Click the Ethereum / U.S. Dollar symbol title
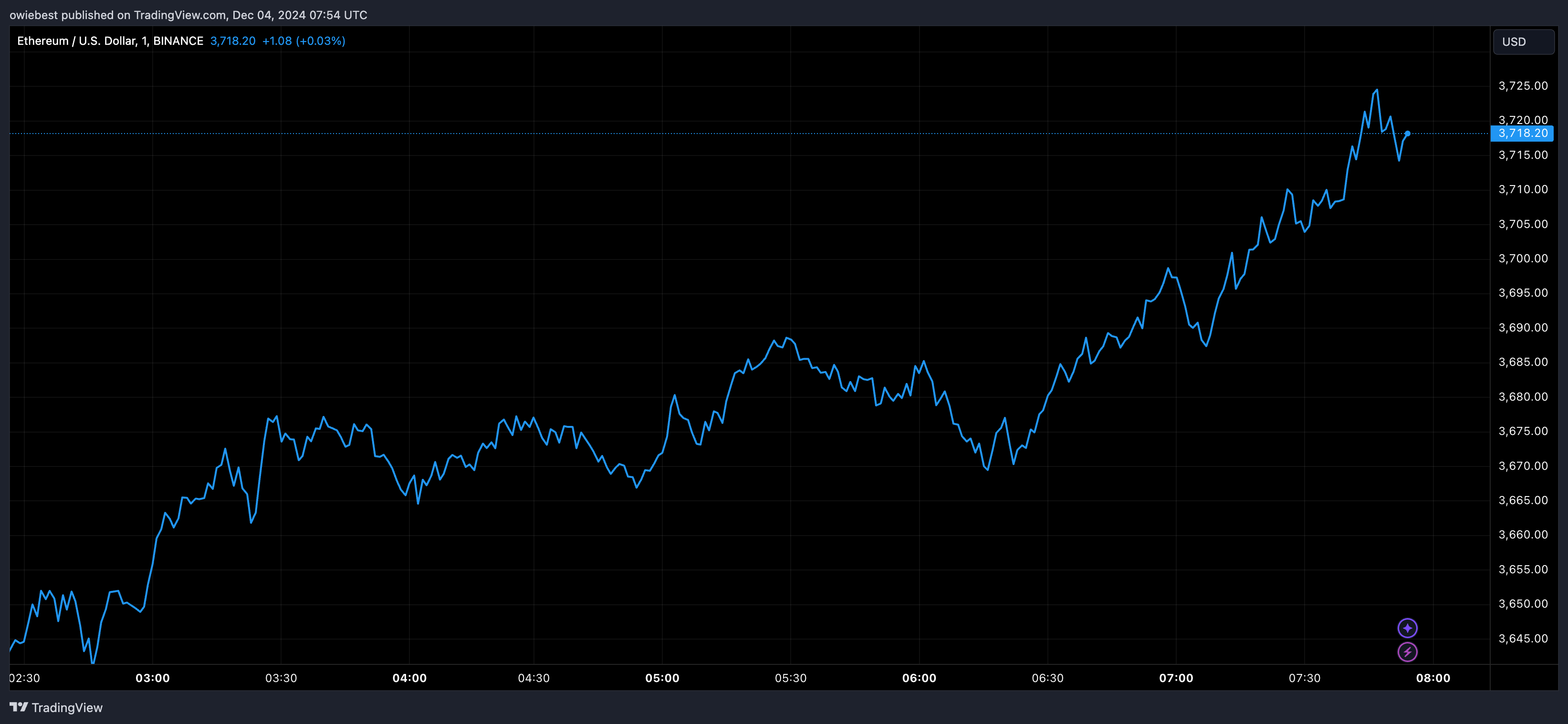 pos(110,41)
